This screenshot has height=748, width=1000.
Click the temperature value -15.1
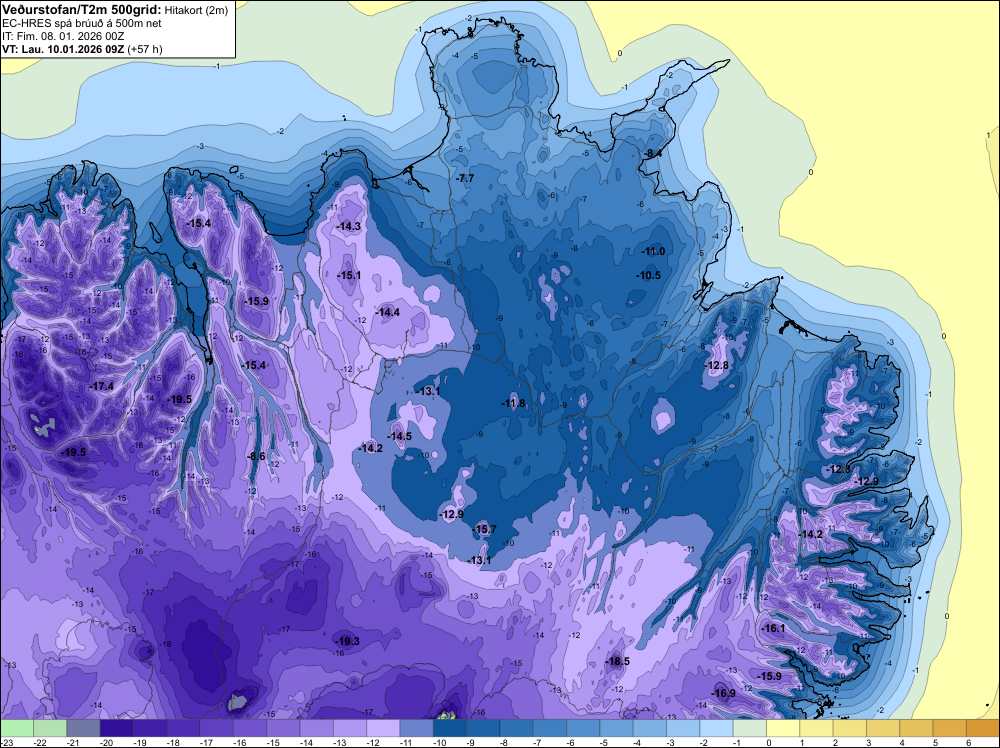tap(349, 275)
